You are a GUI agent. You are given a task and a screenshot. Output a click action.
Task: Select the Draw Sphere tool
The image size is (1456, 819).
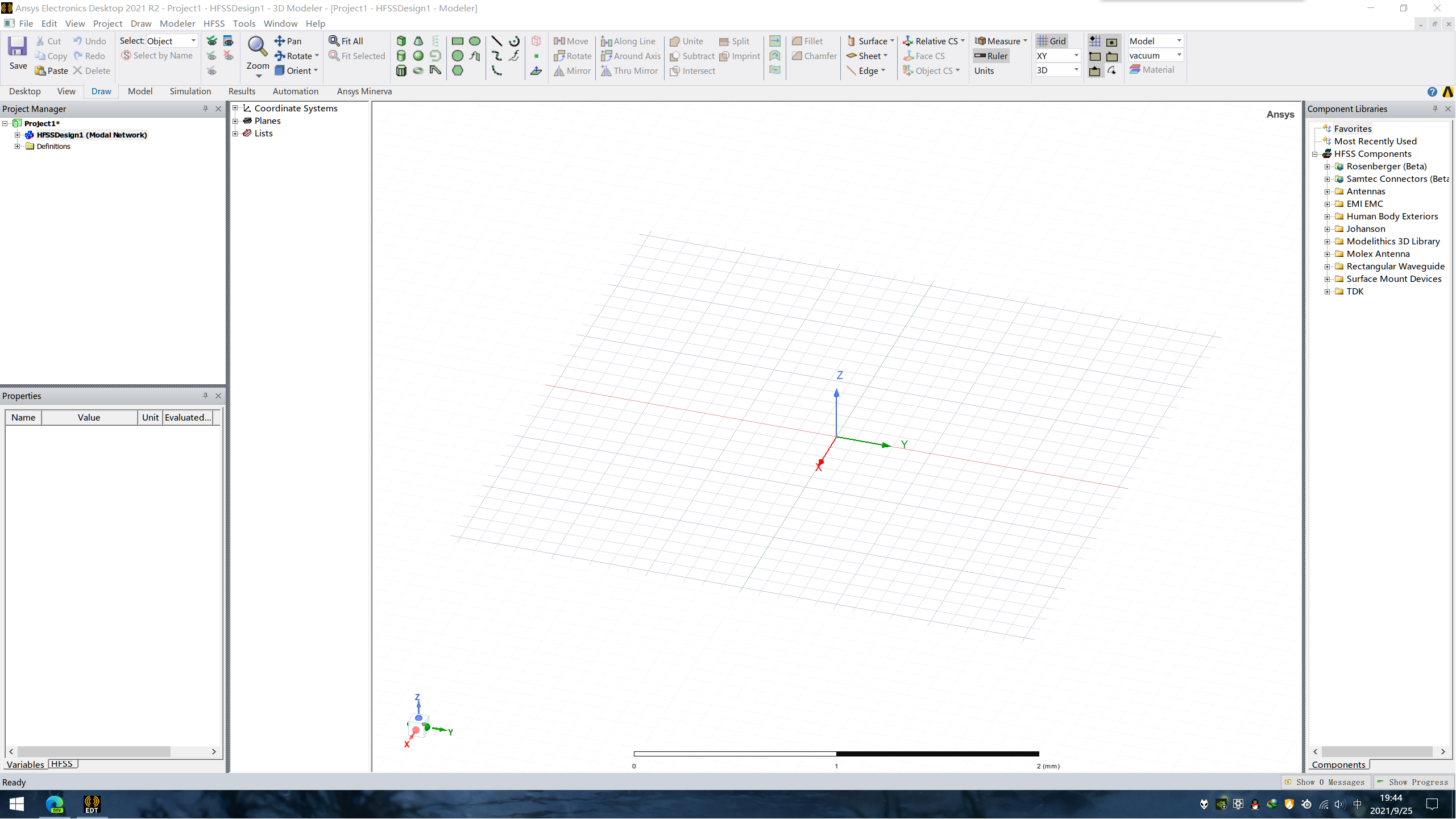pyautogui.click(x=418, y=56)
